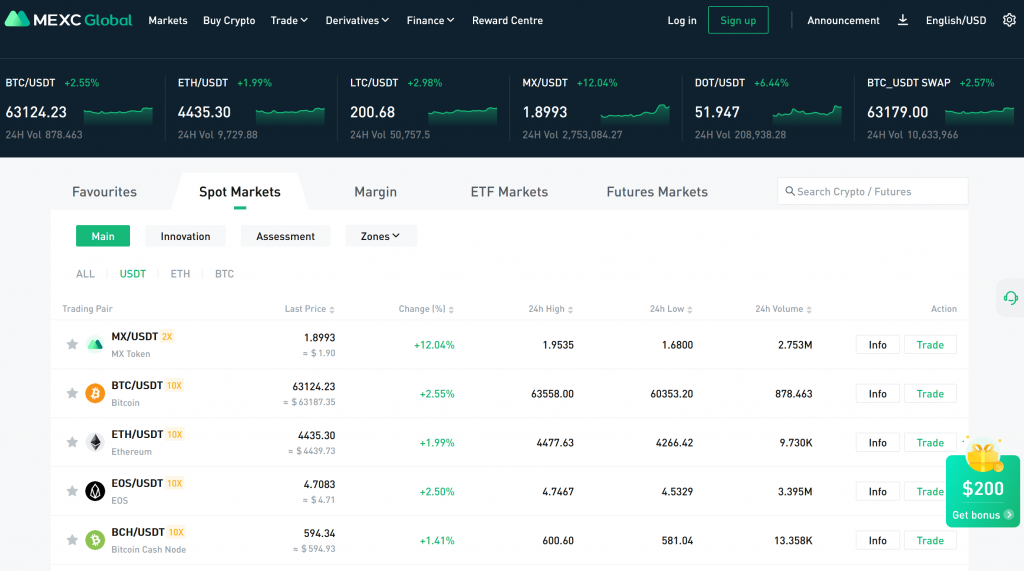Click Search Crypto / Futures field
Image resolution: width=1024 pixels, height=571 pixels.
click(872, 191)
